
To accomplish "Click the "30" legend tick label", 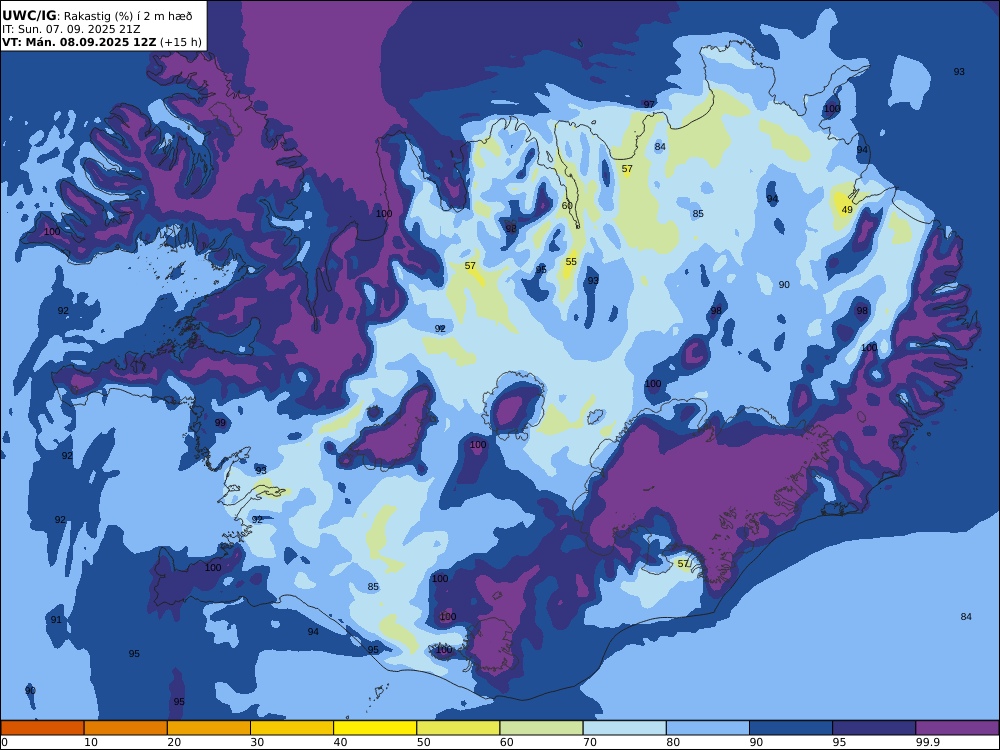I will coord(257,742).
